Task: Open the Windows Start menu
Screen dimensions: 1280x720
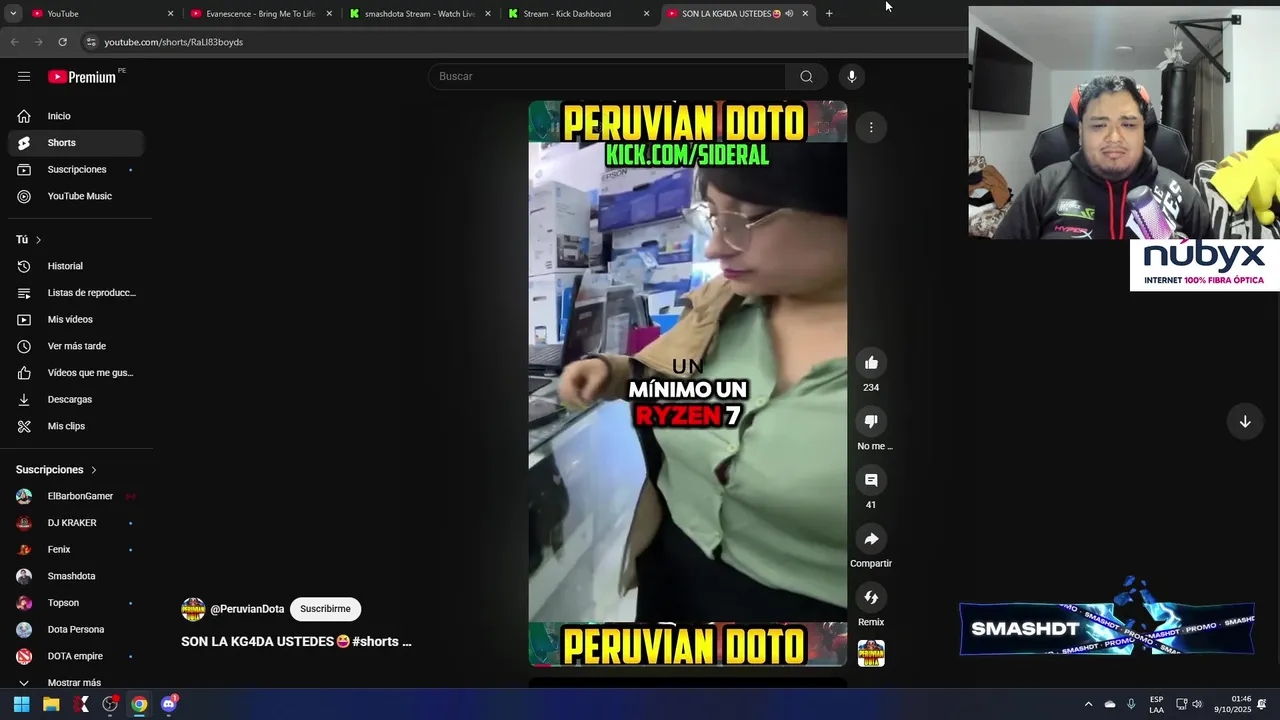Action: pyautogui.click(x=21, y=704)
